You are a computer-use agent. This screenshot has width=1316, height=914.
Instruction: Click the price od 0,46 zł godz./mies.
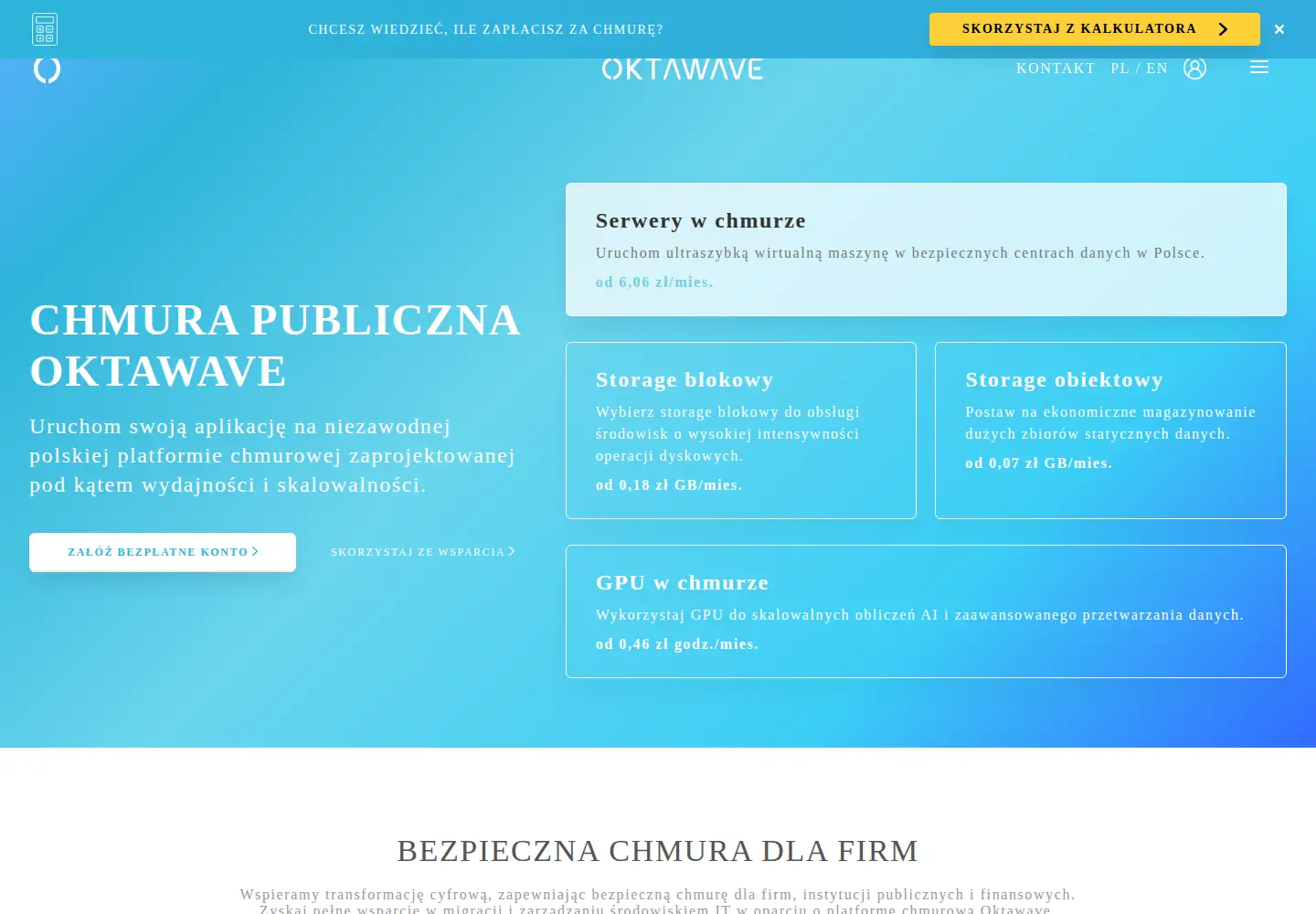click(677, 644)
